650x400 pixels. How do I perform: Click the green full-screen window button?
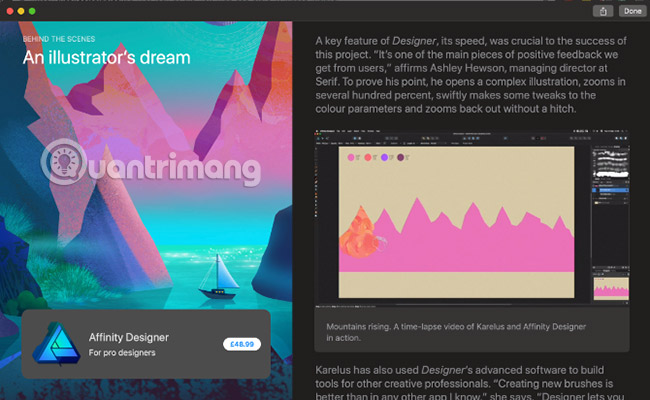click(33, 10)
